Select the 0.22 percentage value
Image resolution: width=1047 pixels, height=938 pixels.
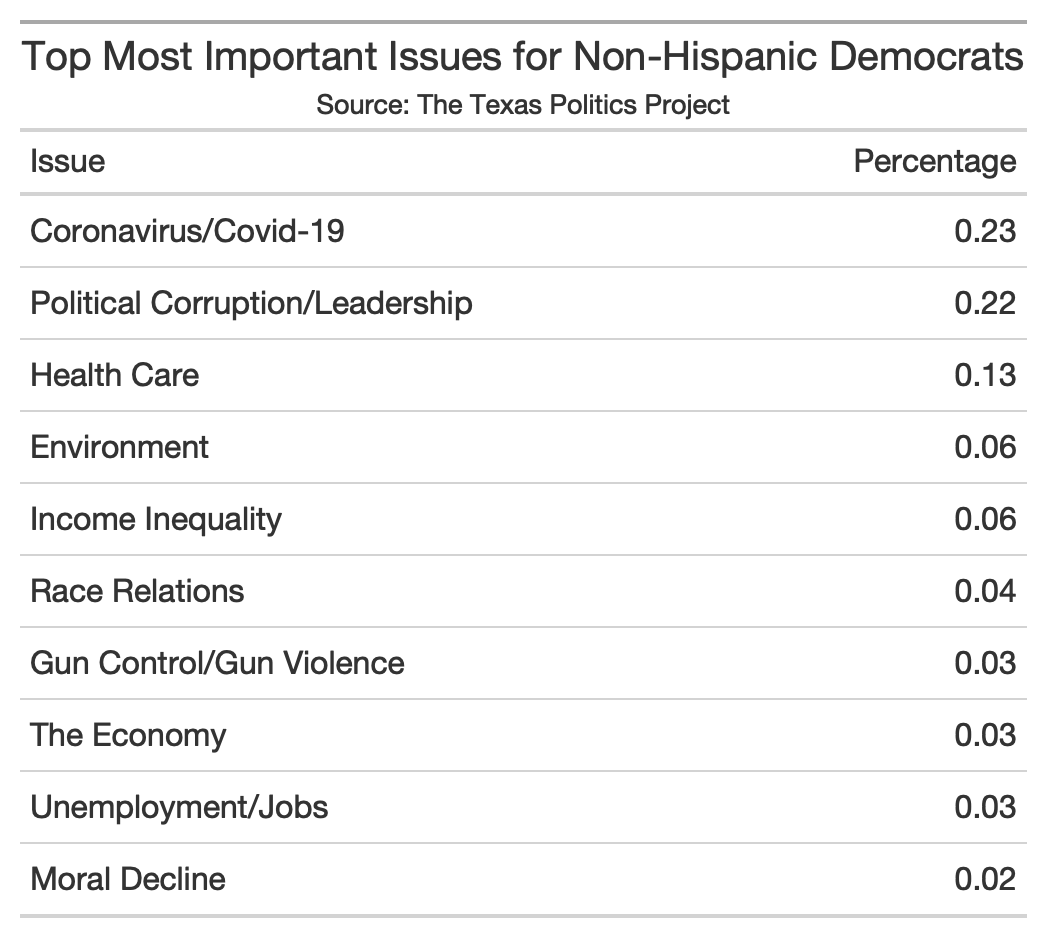coord(985,303)
